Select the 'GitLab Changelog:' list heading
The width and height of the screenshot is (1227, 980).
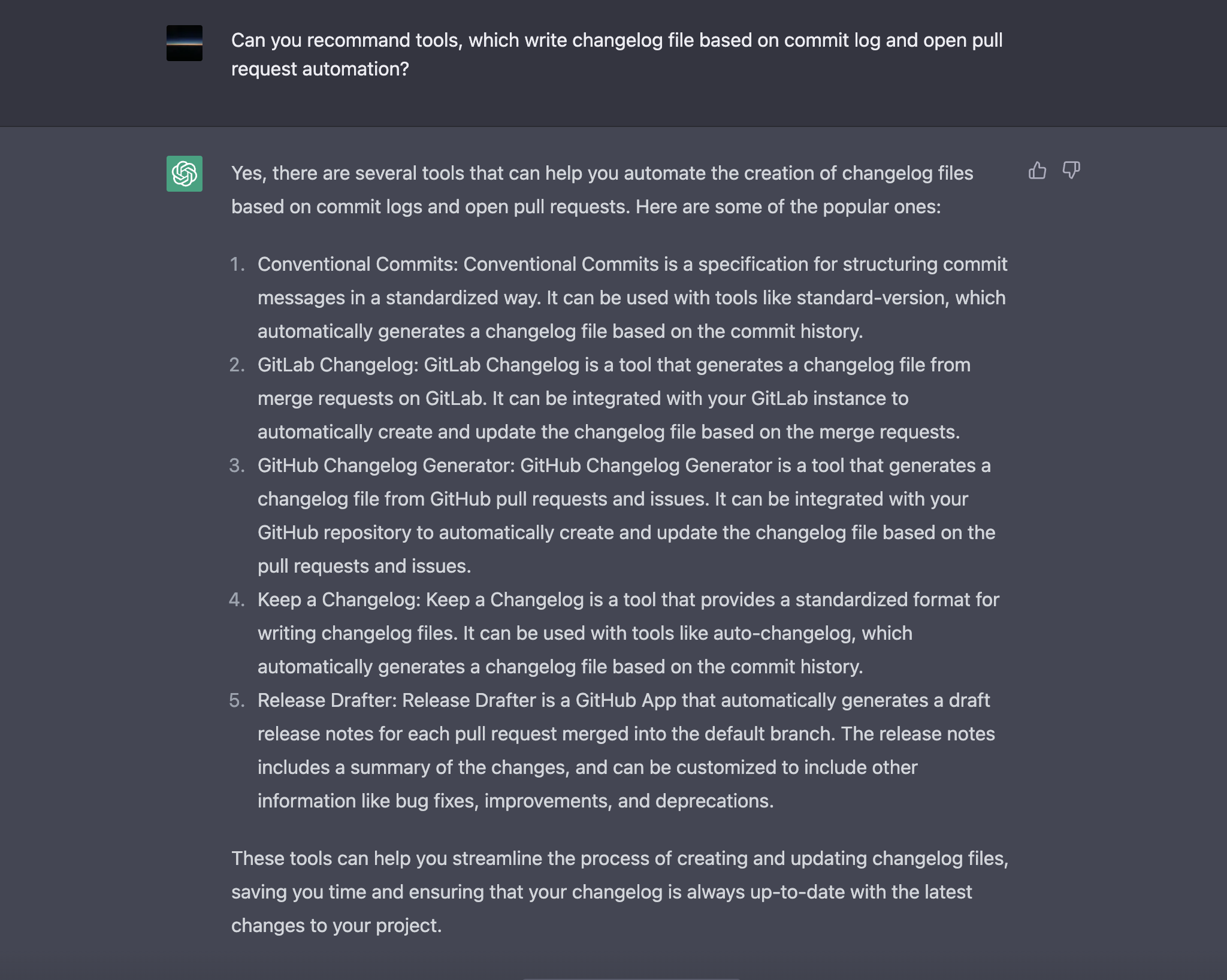tap(338, 365)
